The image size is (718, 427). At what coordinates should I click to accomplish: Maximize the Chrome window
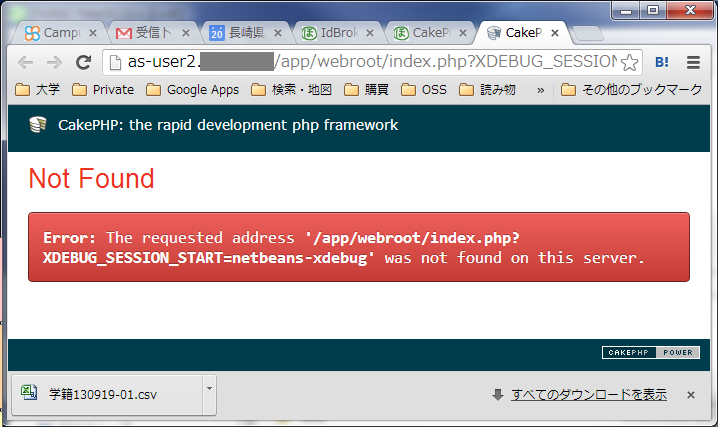[x=653, y=11]
